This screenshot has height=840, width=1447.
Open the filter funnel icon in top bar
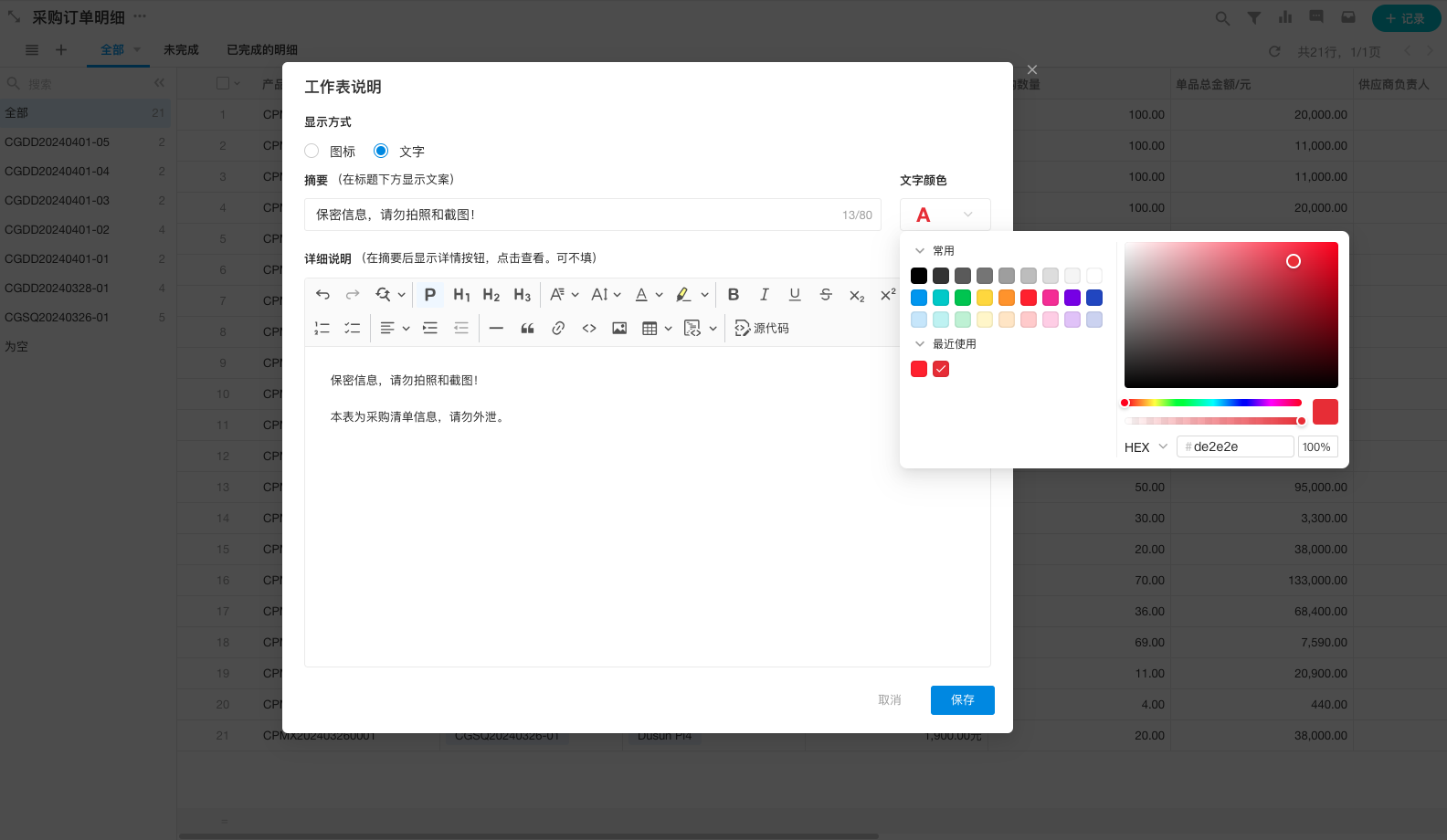(x=1254, y=18)
